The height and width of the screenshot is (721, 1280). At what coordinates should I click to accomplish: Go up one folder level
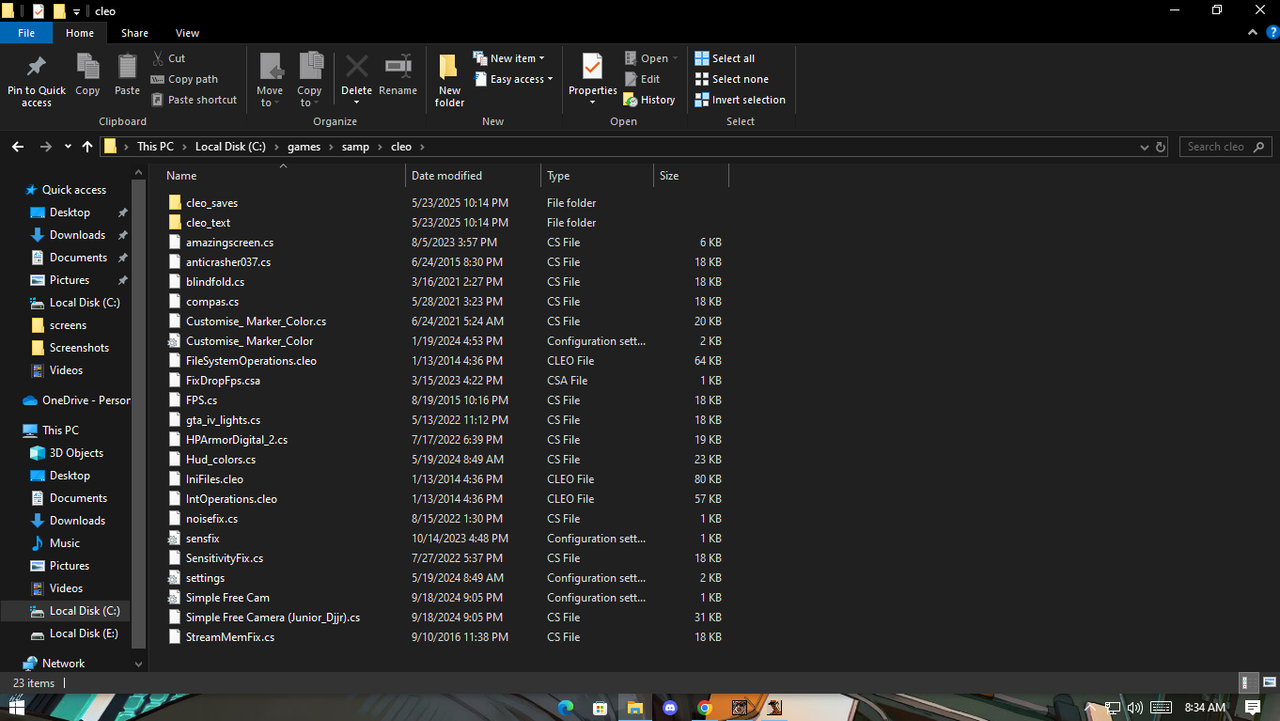[x=87, y=147]
